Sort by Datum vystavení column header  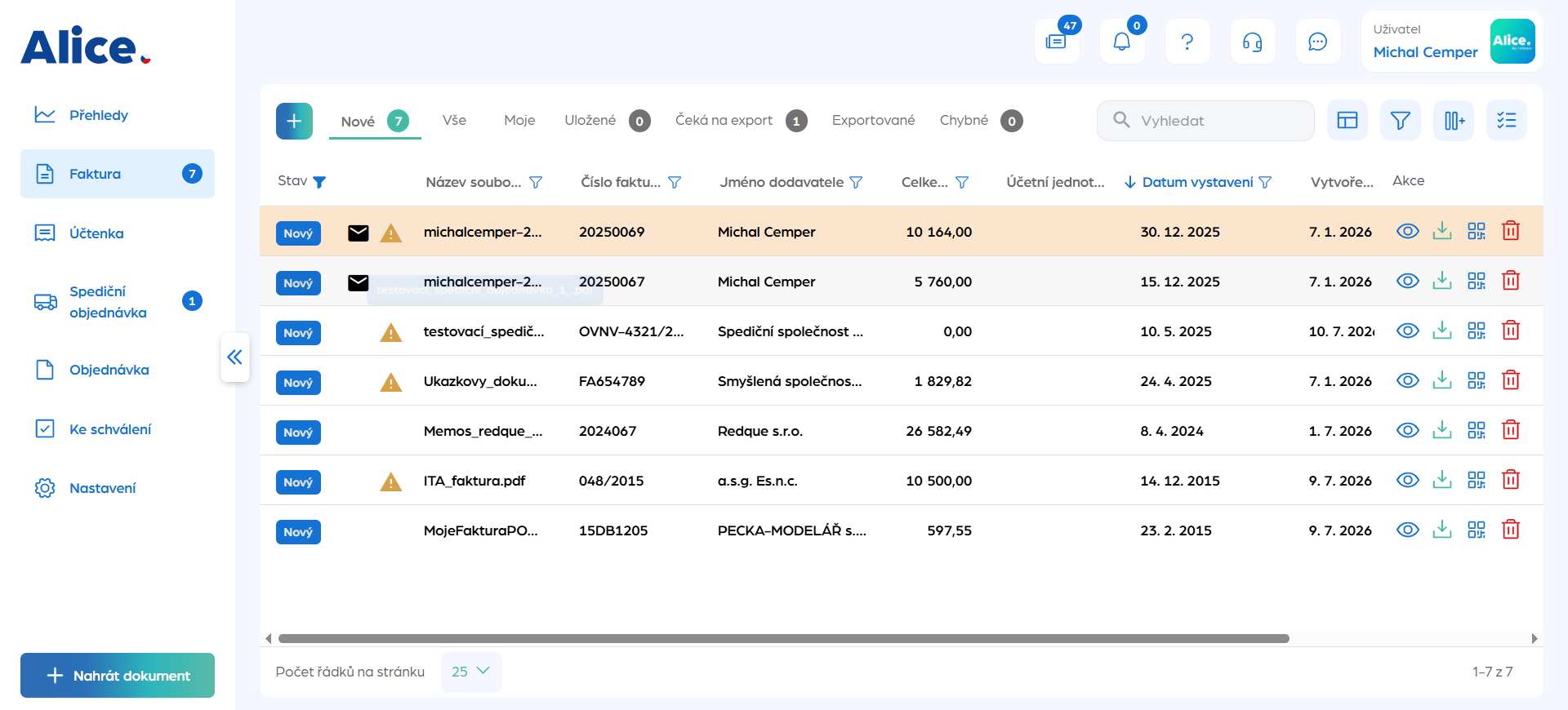click(x=1197, y=182)
